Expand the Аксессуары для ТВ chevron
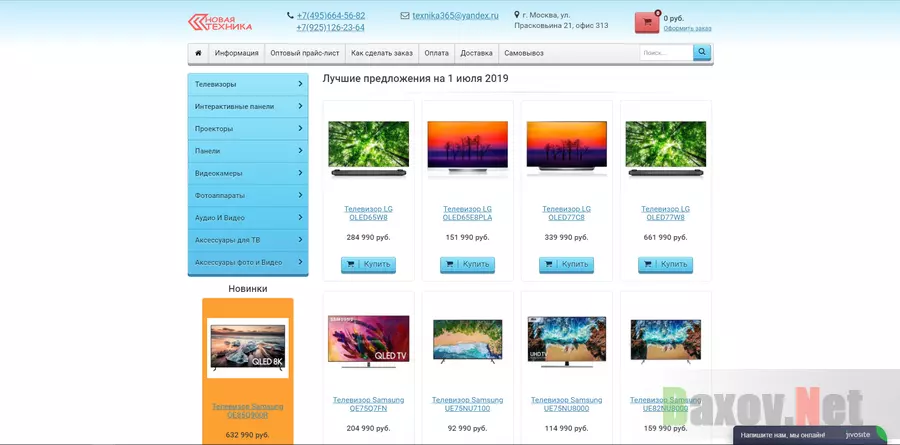Viewport: 900px width, 445px height. (x=300, y=239)
